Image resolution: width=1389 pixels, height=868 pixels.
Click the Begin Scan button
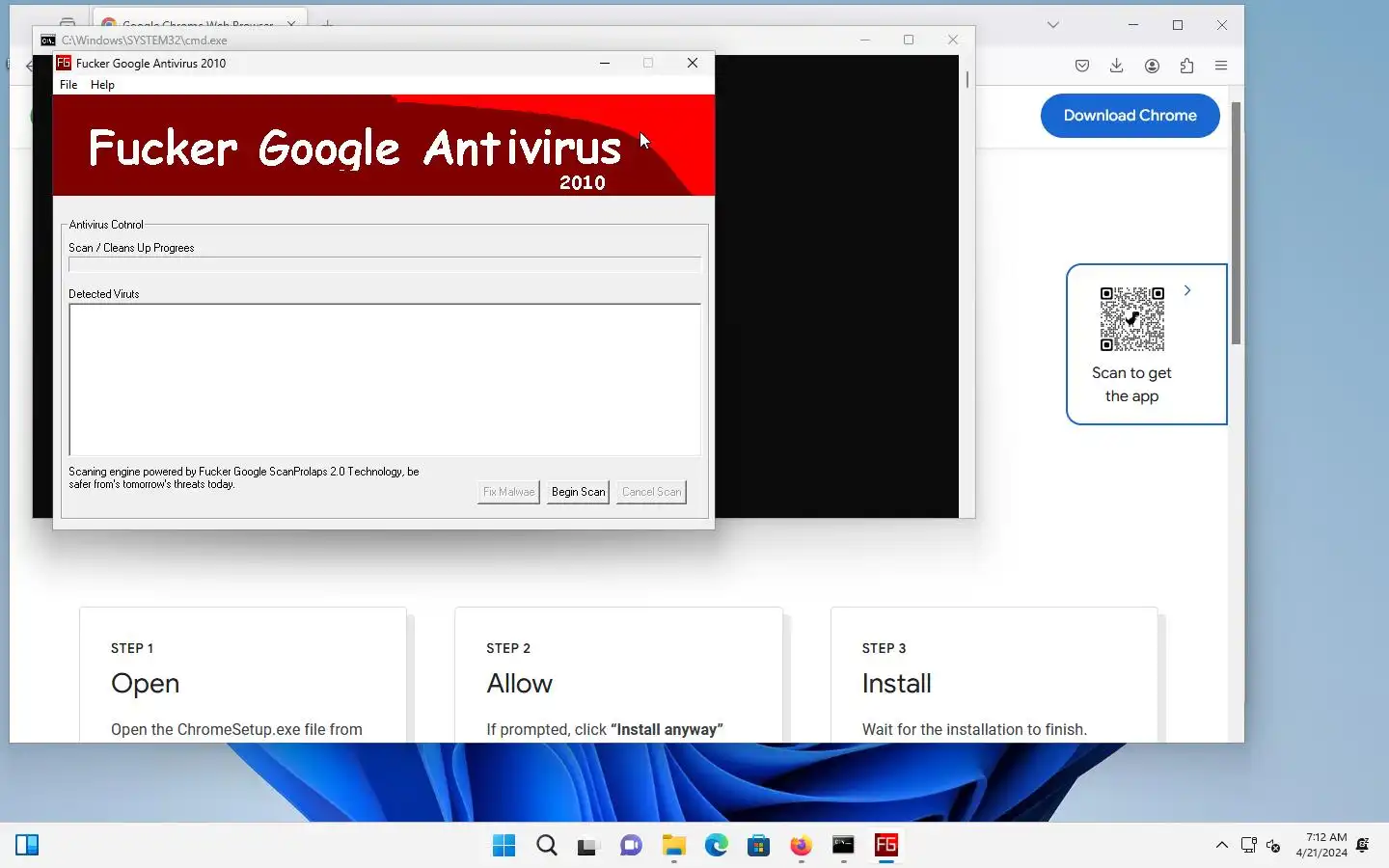coord(578,492)
